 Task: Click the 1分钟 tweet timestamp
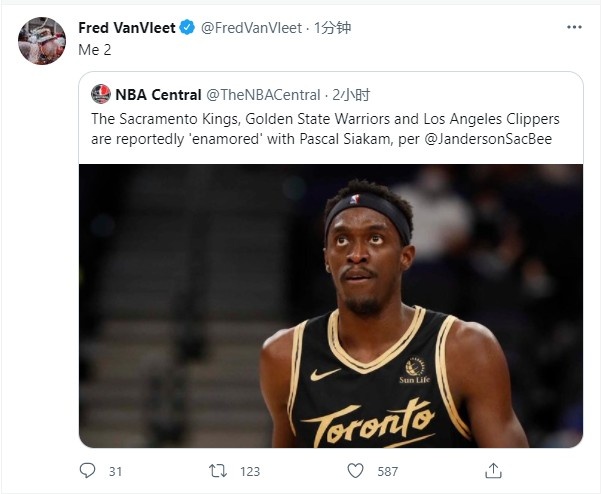pyautogui.click(x=333, y=28)
